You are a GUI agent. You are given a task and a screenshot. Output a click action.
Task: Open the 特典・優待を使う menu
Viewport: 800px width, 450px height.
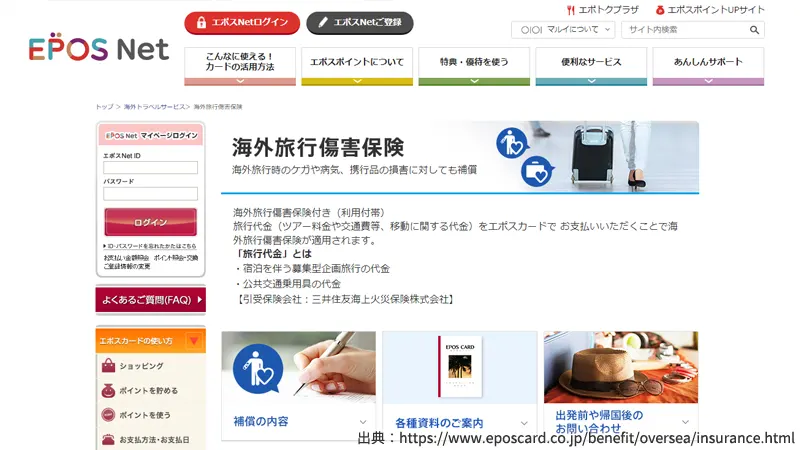click(474, 66)
